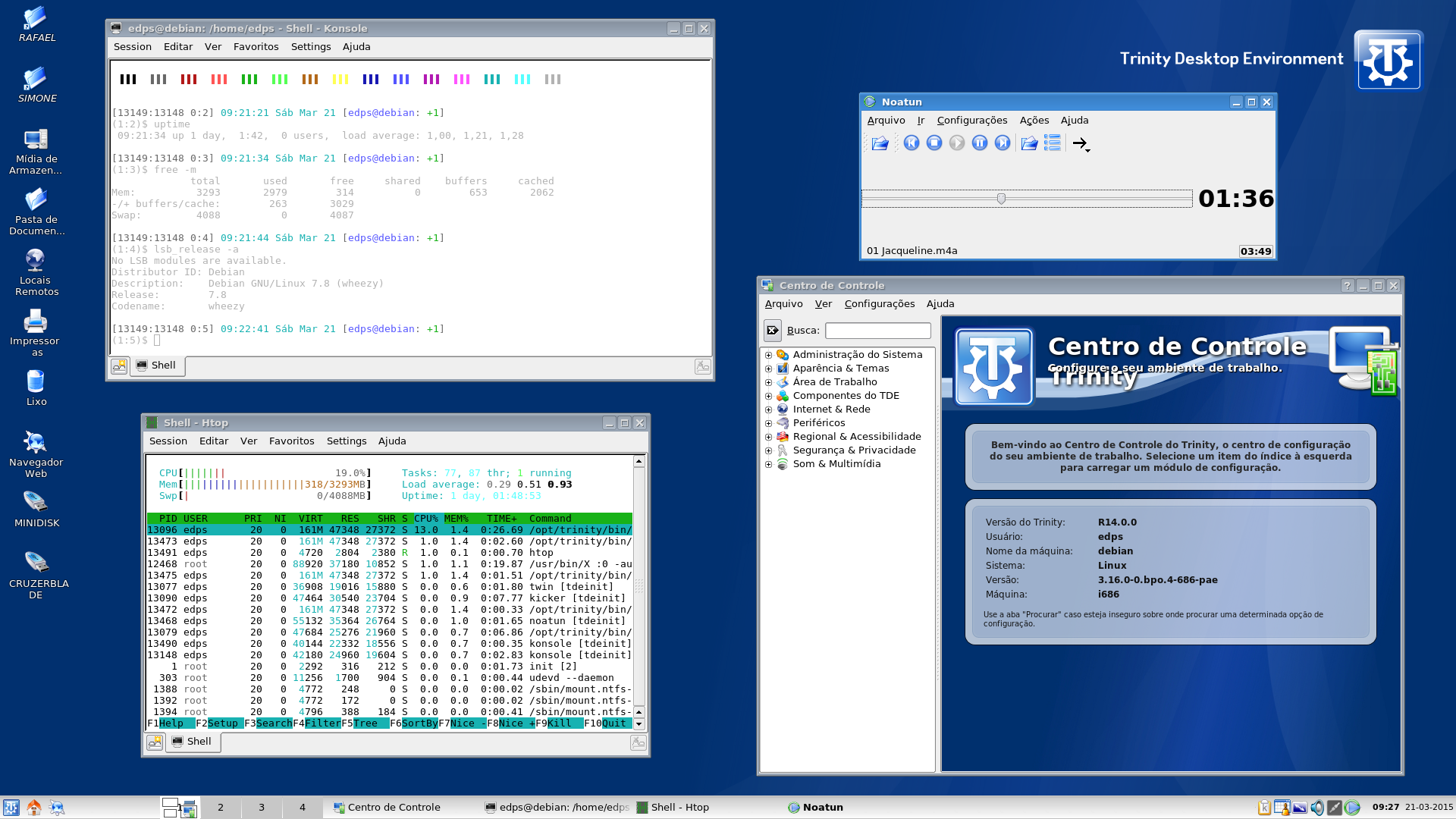Viewport: 1456px width, 819px height.
Task: Open Locais Remotos desktop icon
Action: point(36,273)
